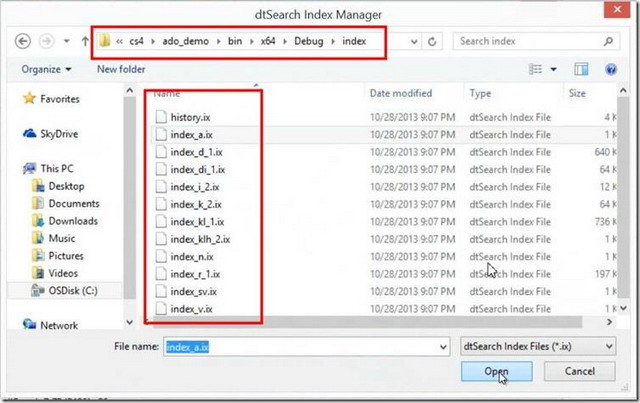Image resolution: width=640 pixels, height=403 pixels.
Task: Change view with the view icon
Action: click(x=535, y=69)
